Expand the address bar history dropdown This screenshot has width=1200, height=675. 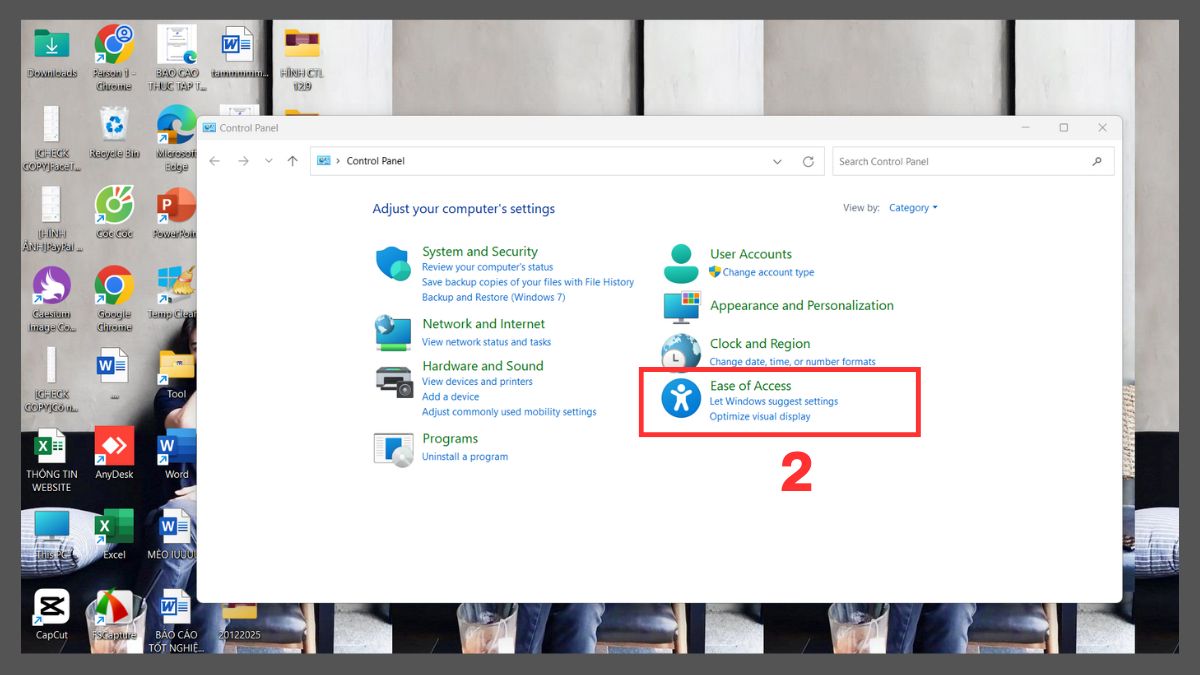point(777,161)
